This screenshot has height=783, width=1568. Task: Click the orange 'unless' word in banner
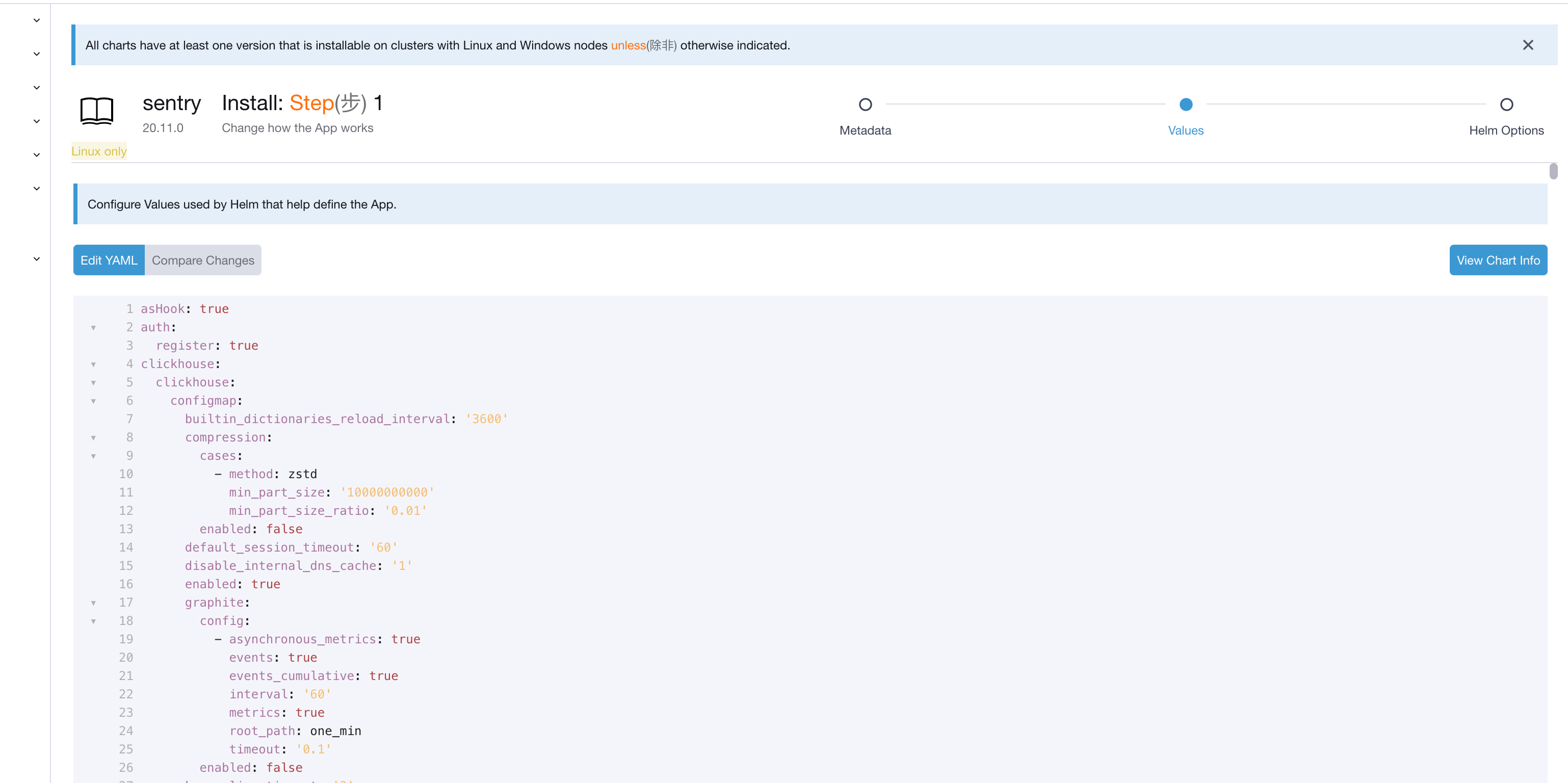(628, 45)
